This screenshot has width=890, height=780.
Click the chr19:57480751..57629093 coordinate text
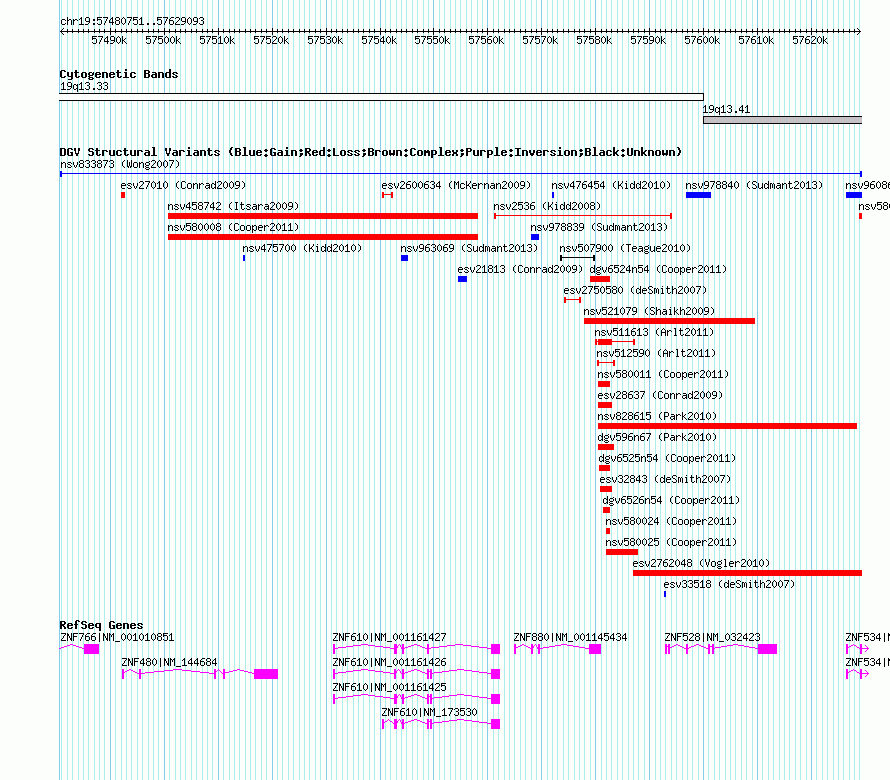(x=132, y=21)
